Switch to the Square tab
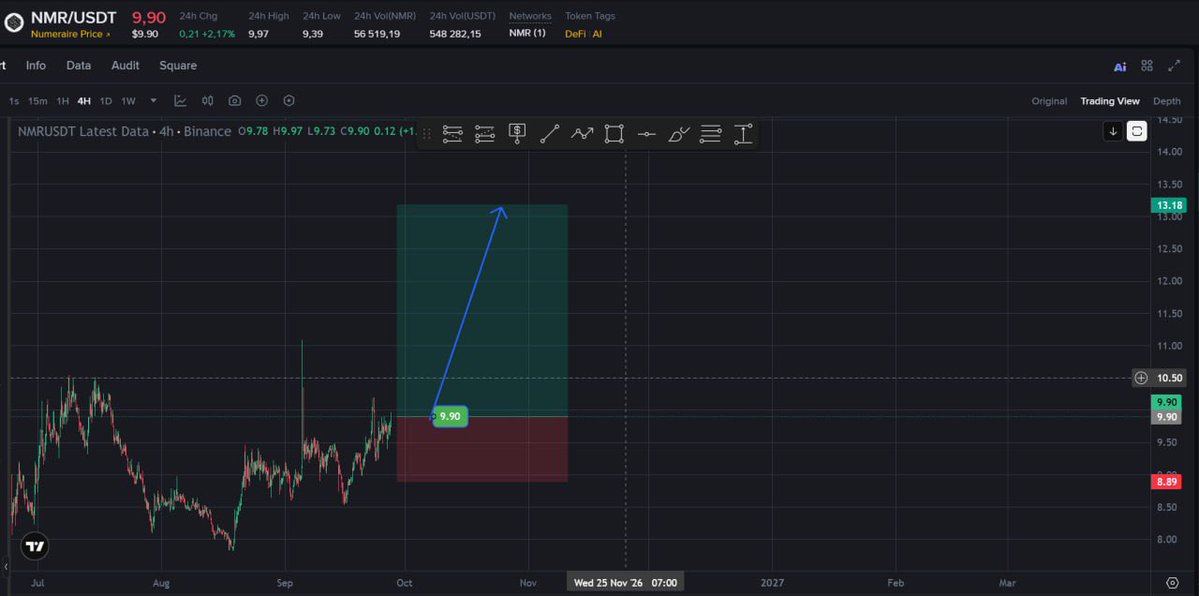This screenshot has width=1199, height=596. click(x=178, y=66)
